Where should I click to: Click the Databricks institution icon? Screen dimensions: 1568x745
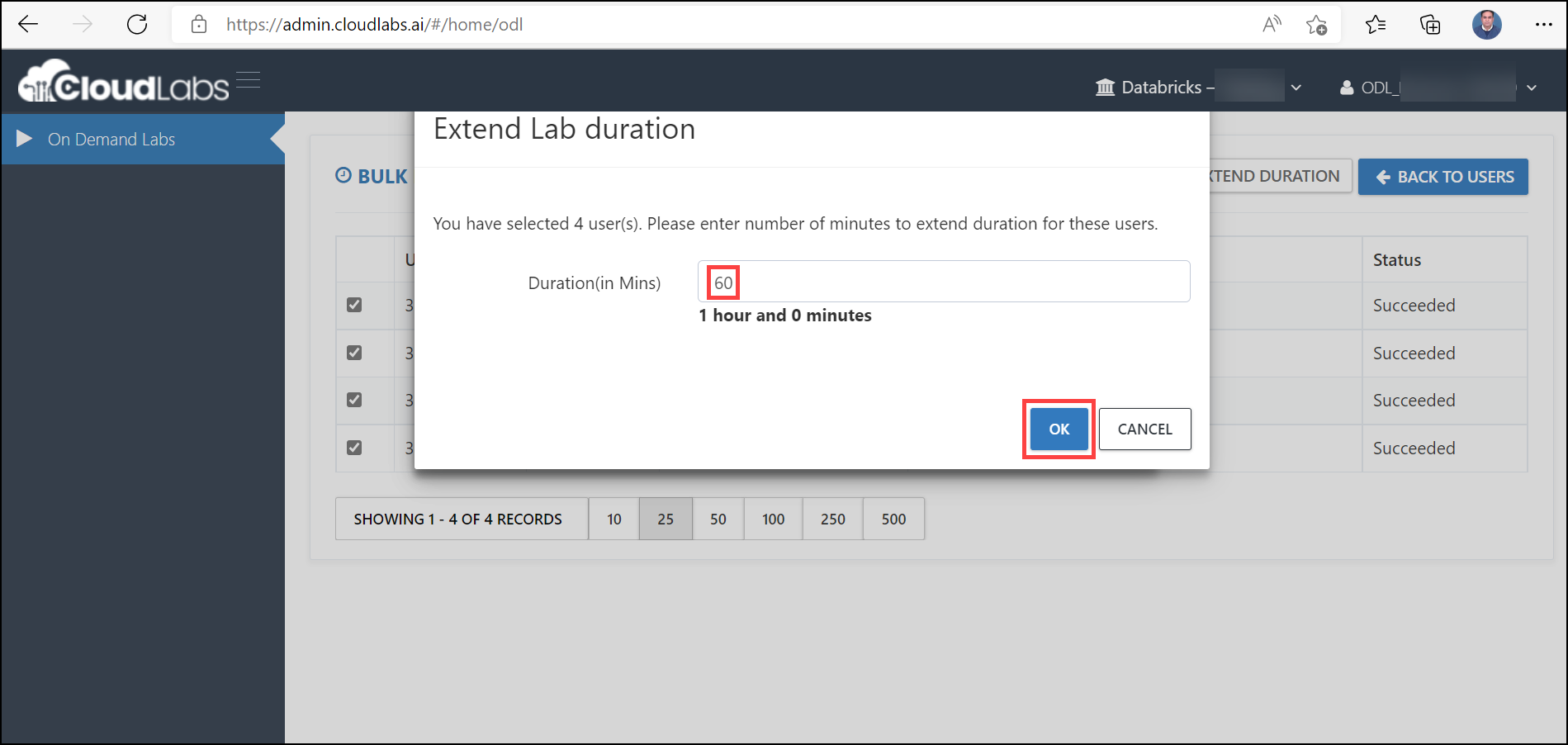pyautogui.click(x=1105, y=87)
